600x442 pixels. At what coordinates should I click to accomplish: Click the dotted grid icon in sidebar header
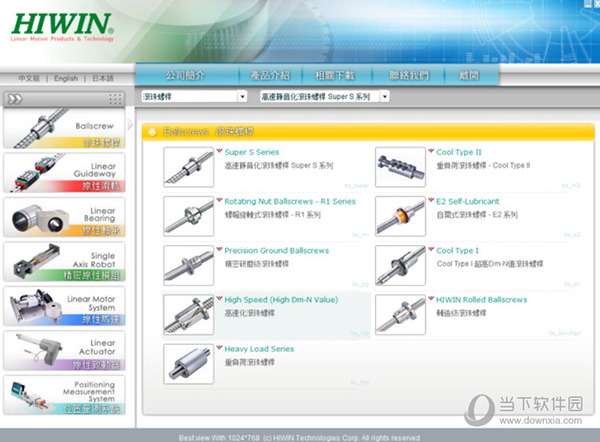pyautogui.click(x=115, y=99)
